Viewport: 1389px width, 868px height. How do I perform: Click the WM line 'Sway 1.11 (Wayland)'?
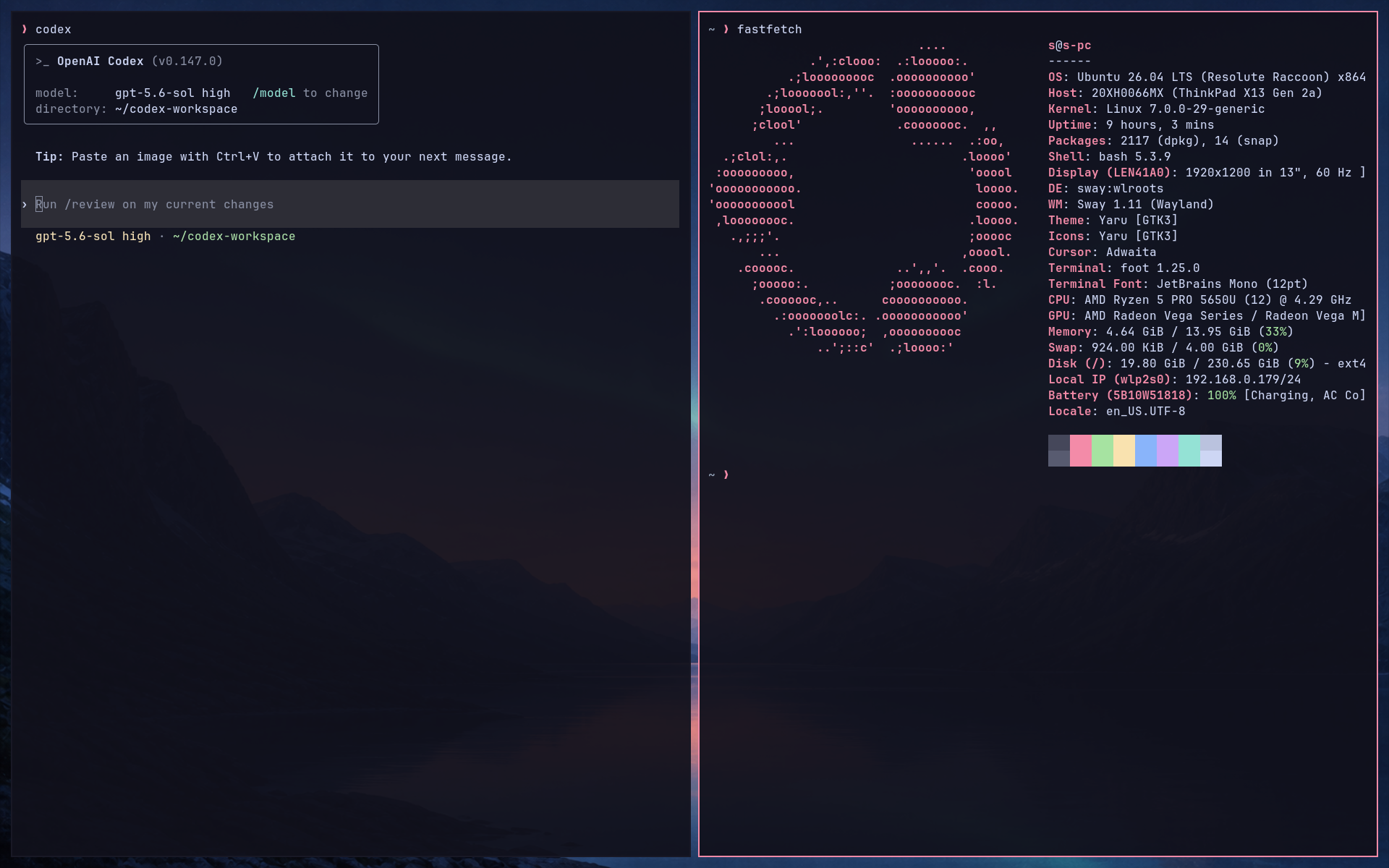point(1131,205)
